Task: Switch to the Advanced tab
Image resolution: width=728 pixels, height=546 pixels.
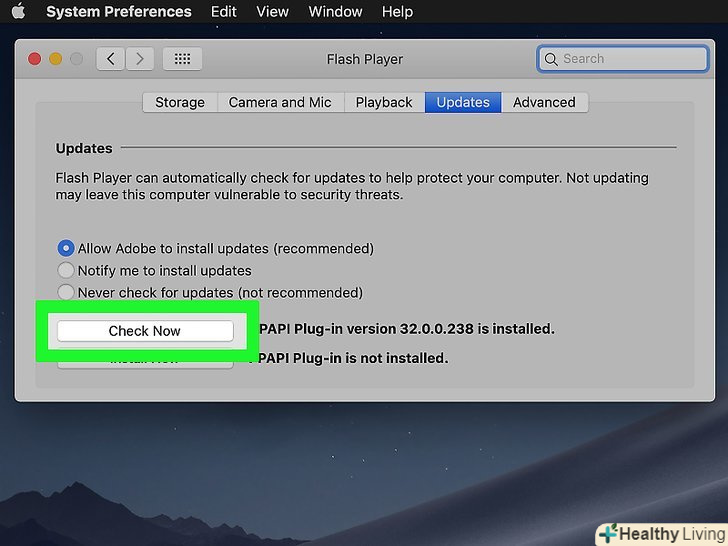Action: tap(544, 102)
